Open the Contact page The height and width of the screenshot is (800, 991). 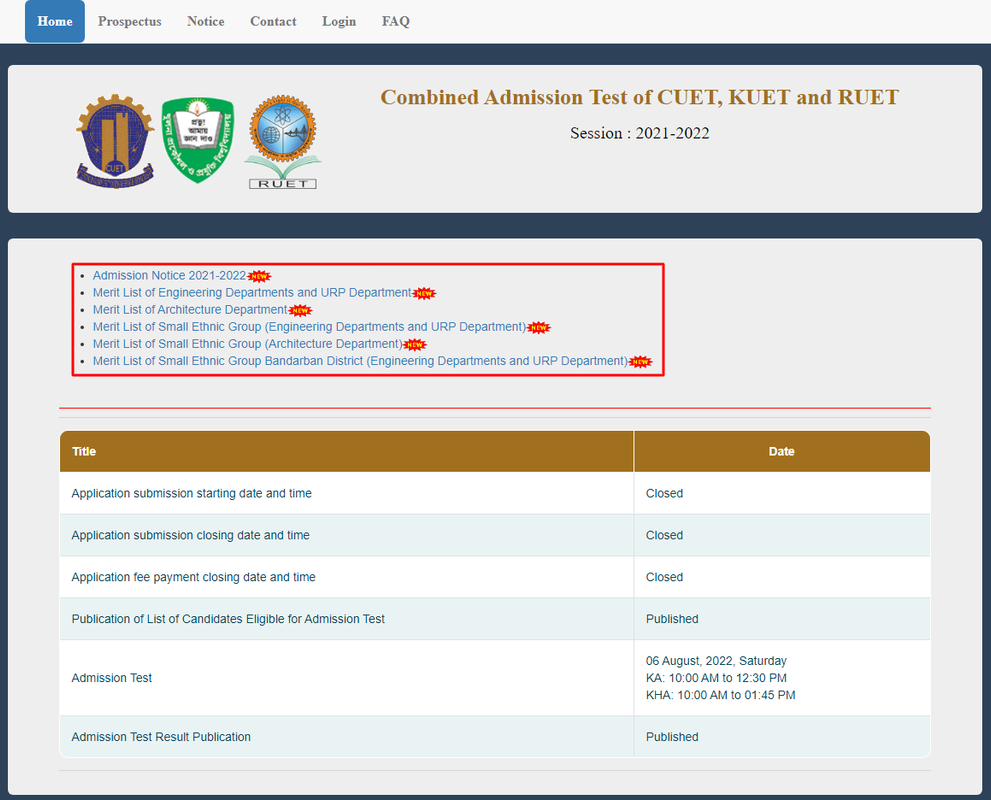click(x=273, y=21)
